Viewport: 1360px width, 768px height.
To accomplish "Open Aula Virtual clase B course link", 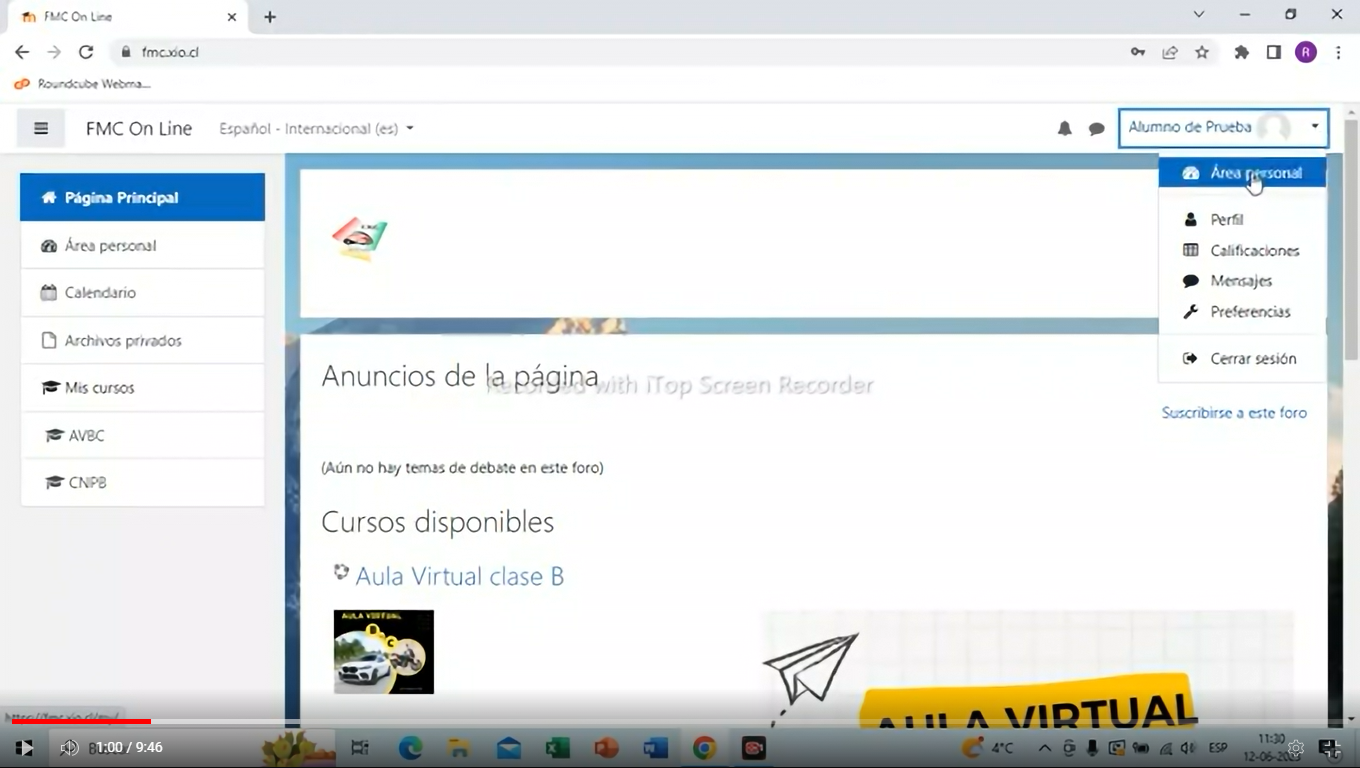I will pyautogui.click(x=459, y=576).
